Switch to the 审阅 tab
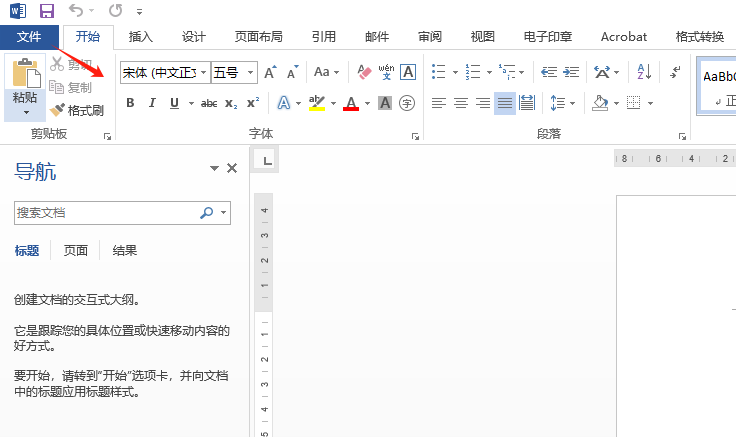This screenshot has width=736, height=437. (430, 37)
